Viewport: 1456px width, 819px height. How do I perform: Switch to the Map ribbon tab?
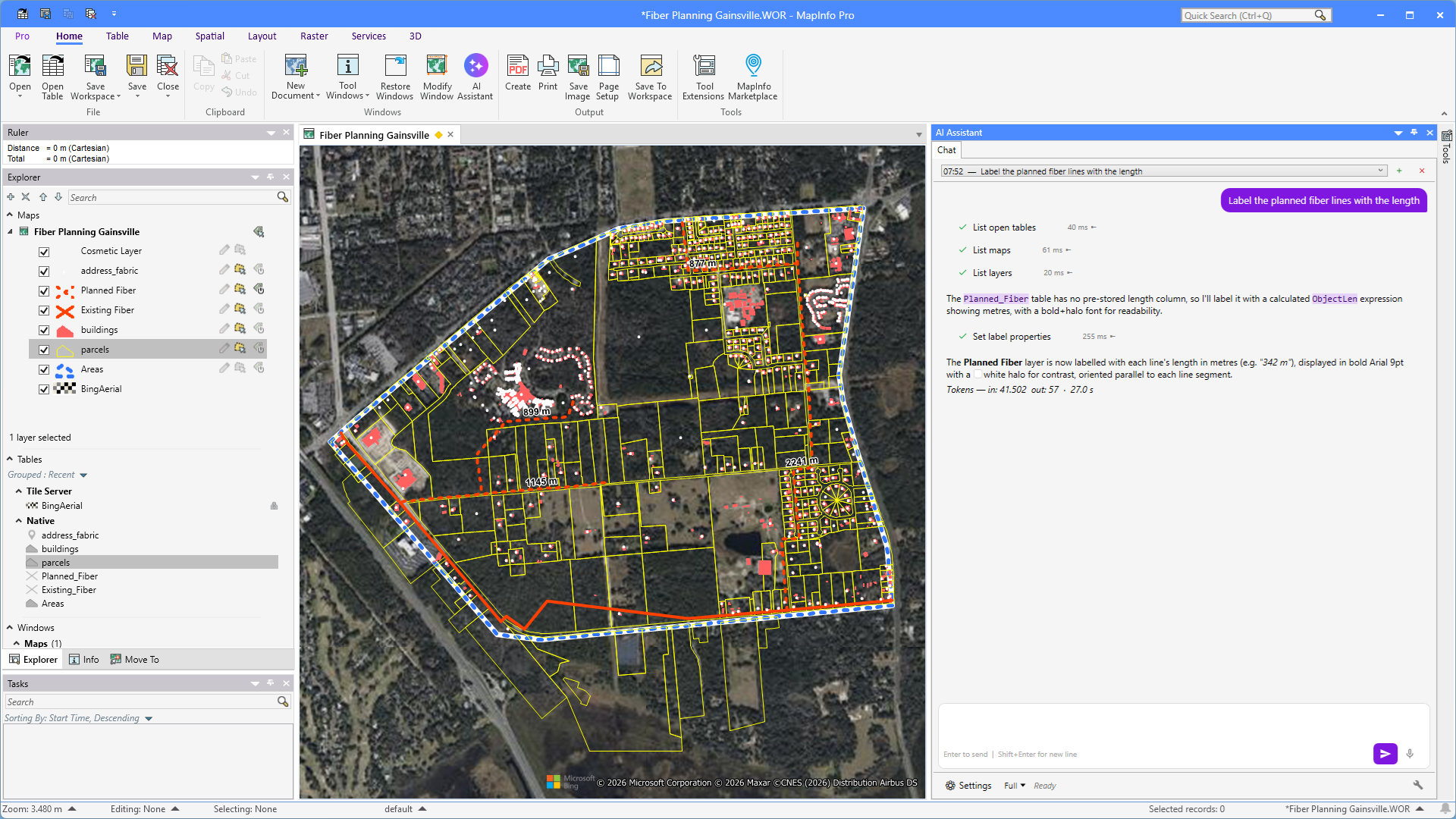click(x=162, y=36)
